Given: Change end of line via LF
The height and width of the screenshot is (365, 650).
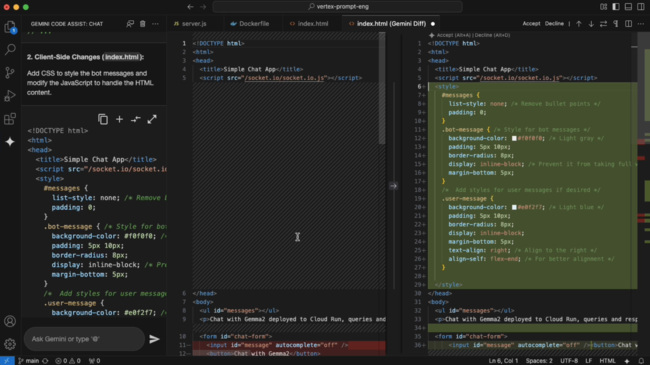Looking at the screenshot, I should click(x=588, y=361).
